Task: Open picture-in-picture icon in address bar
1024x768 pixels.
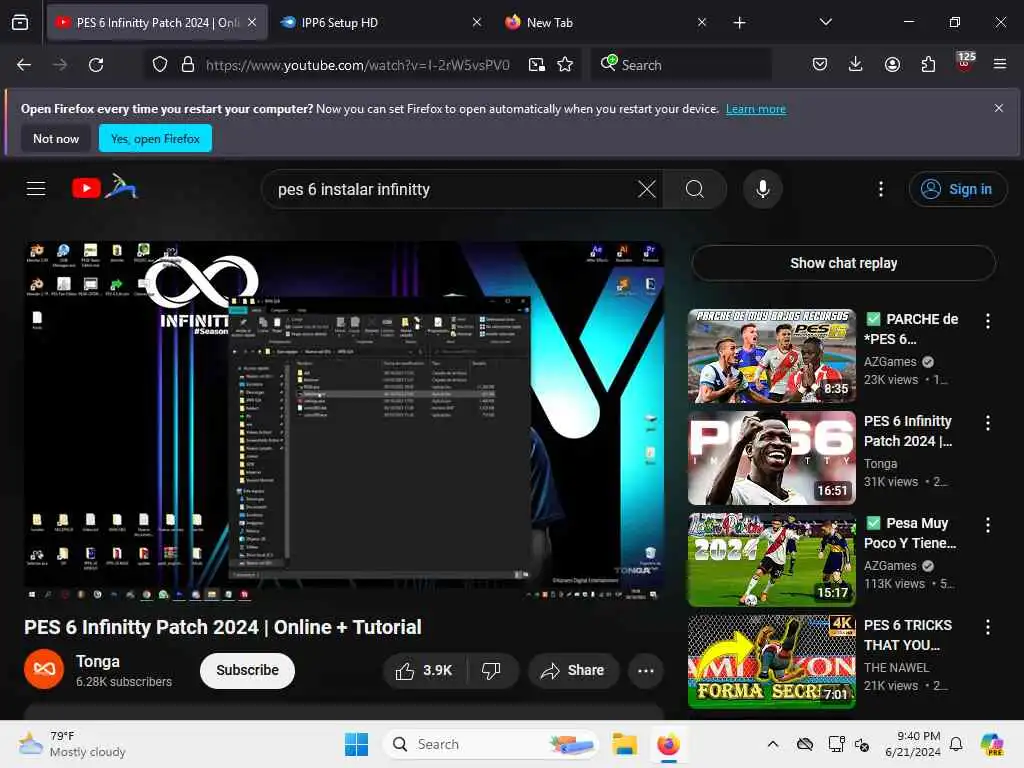Action: (x=537, y=65)
